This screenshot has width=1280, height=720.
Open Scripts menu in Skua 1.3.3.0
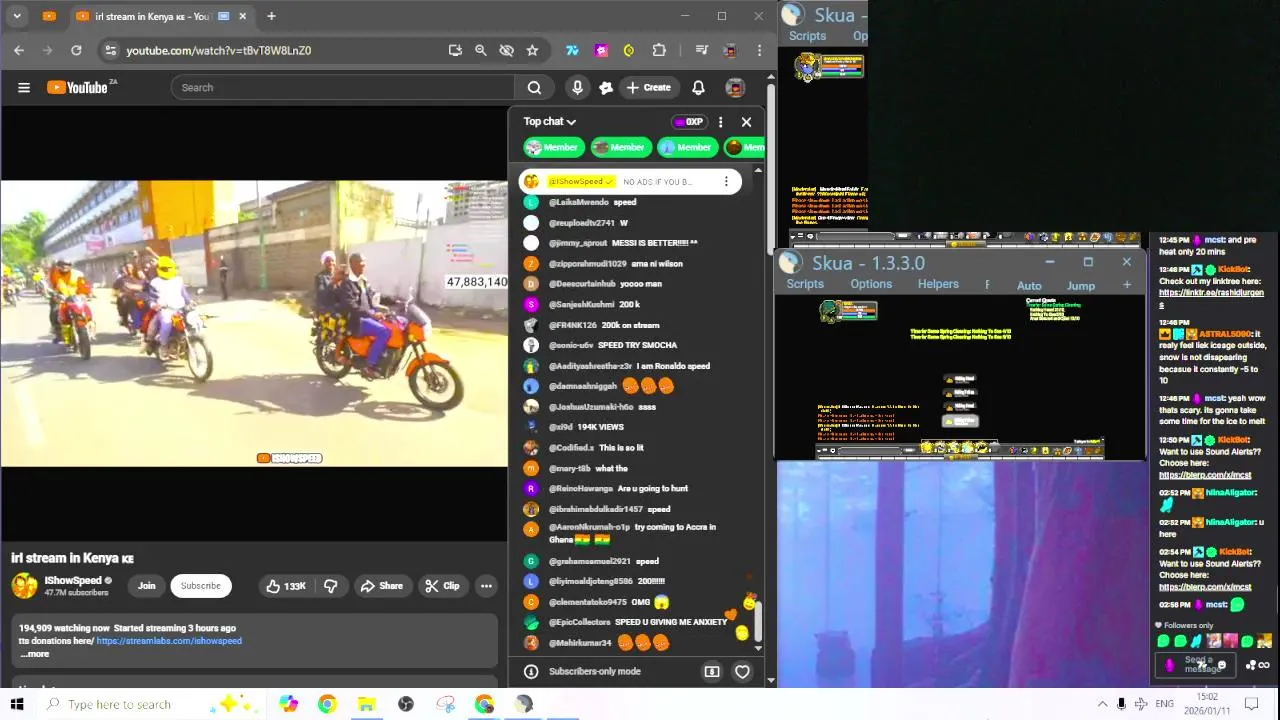pos(805,284)
